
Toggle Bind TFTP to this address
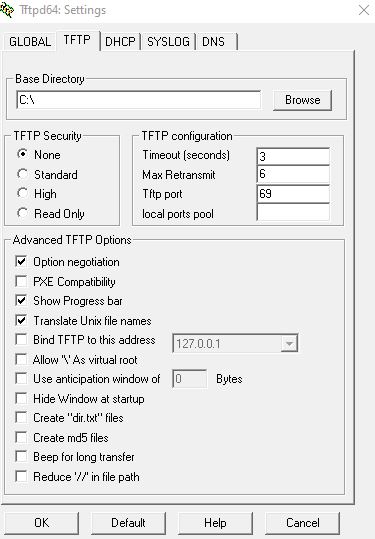pos(21,340)
